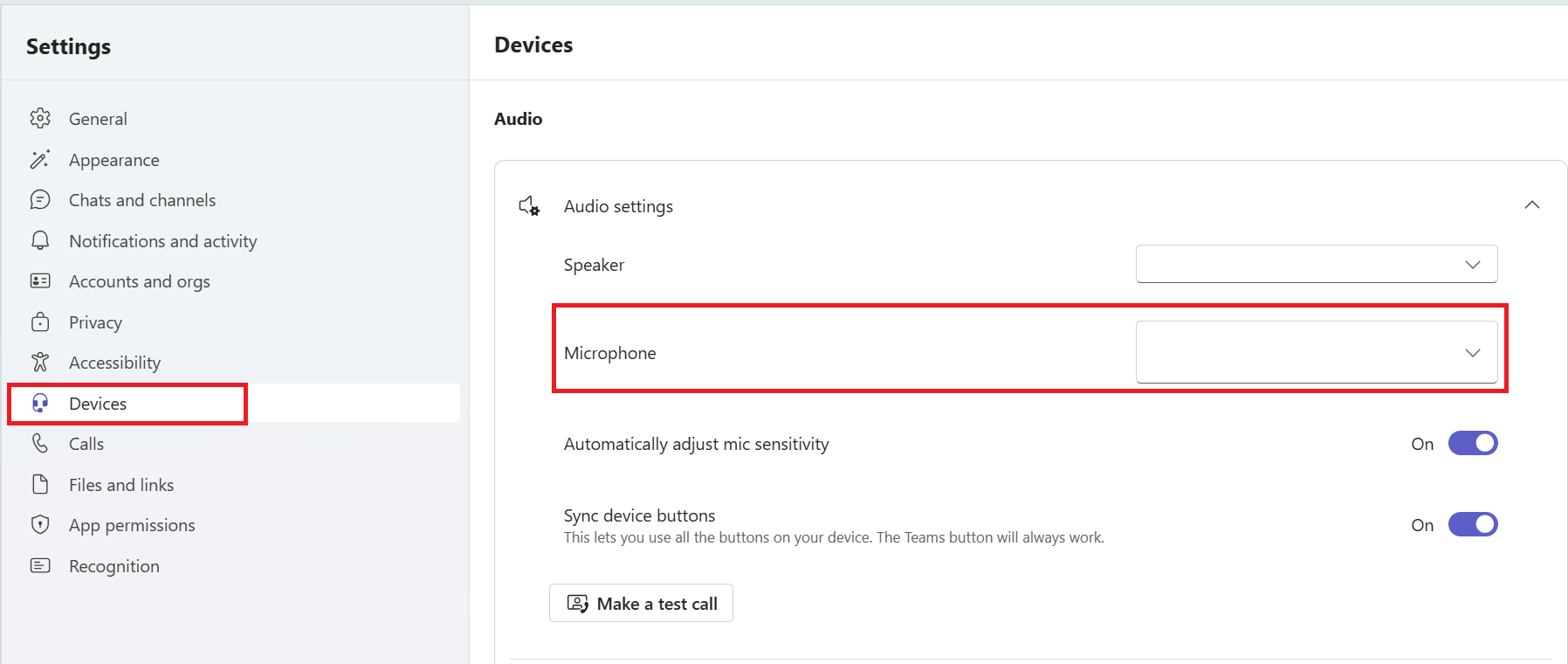Screen dimensions: 1568x664
Task: Open the Privacy lock icon
Action: point(40,322)
